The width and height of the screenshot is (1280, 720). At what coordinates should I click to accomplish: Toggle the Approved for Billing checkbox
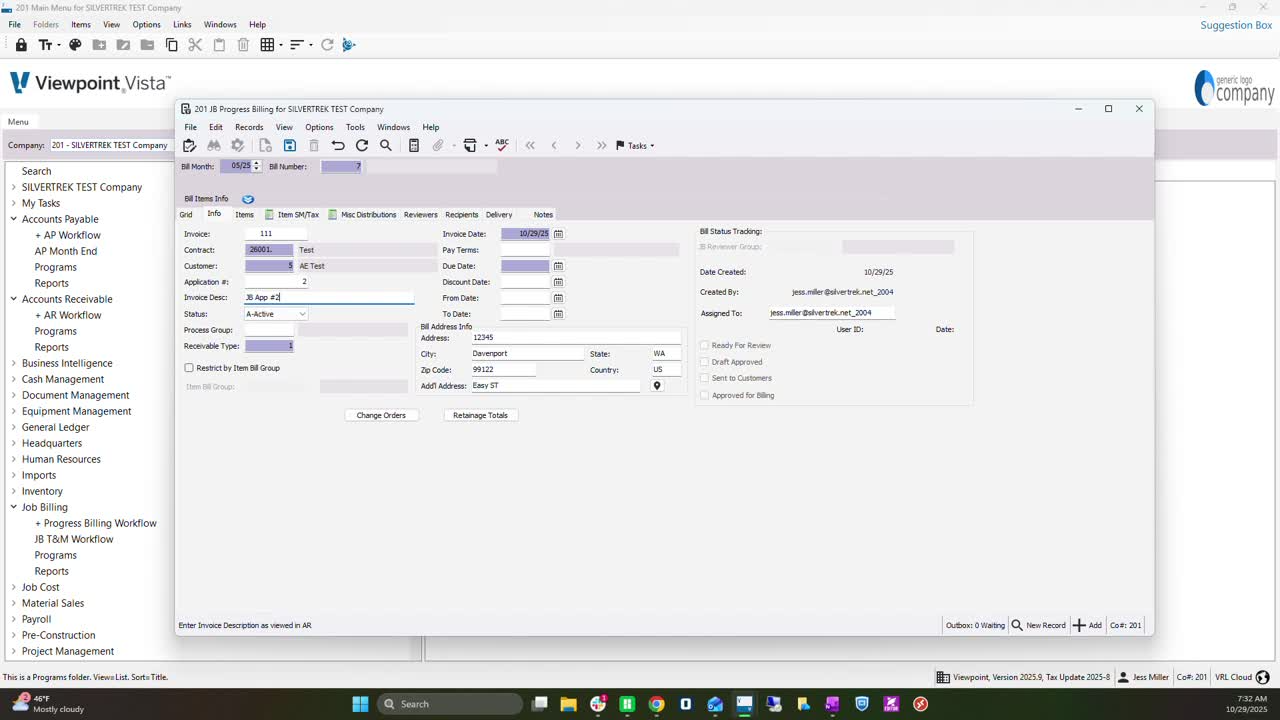704,395
